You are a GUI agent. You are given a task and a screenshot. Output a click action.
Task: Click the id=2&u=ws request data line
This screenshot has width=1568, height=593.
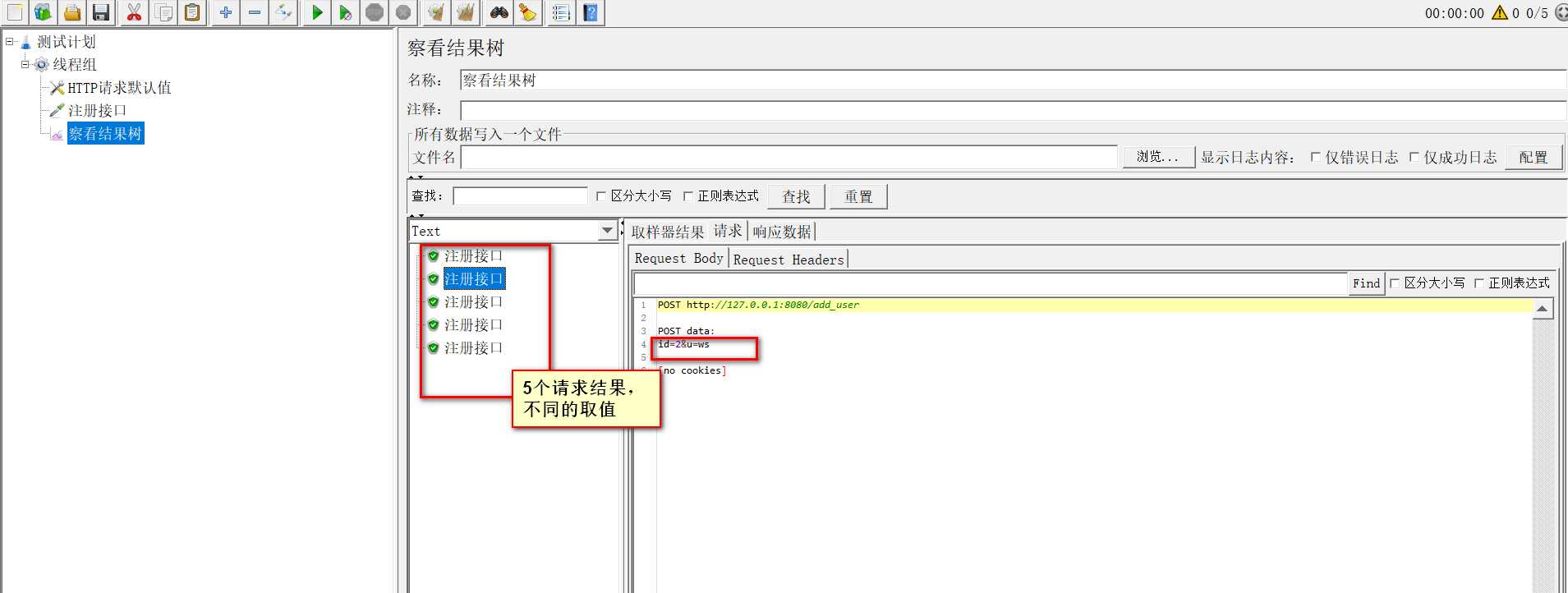coord(683,344)
